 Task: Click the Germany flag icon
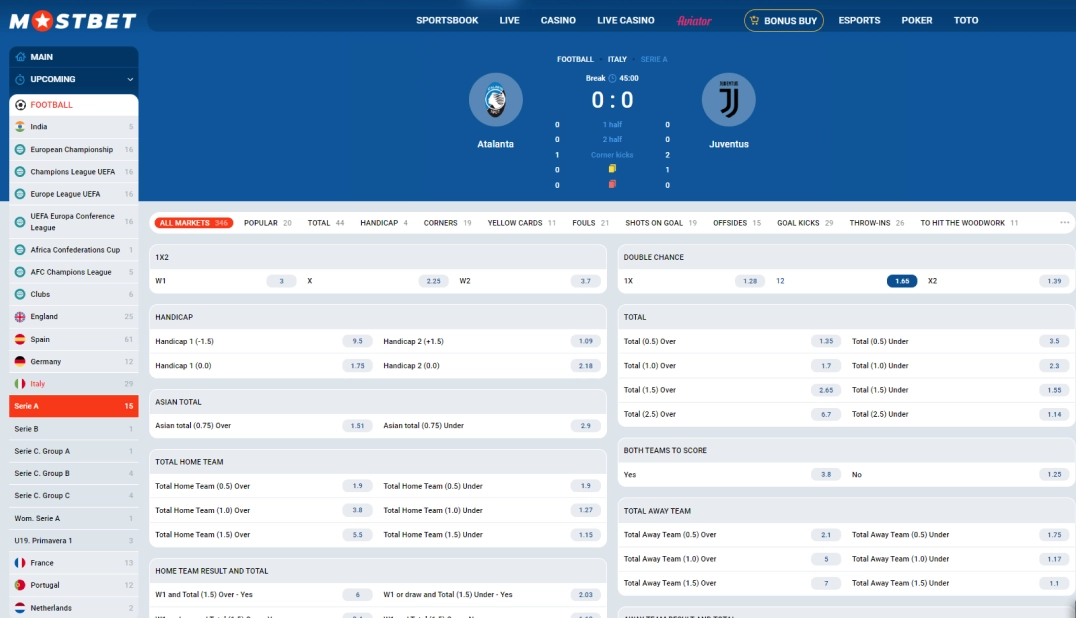20,361
